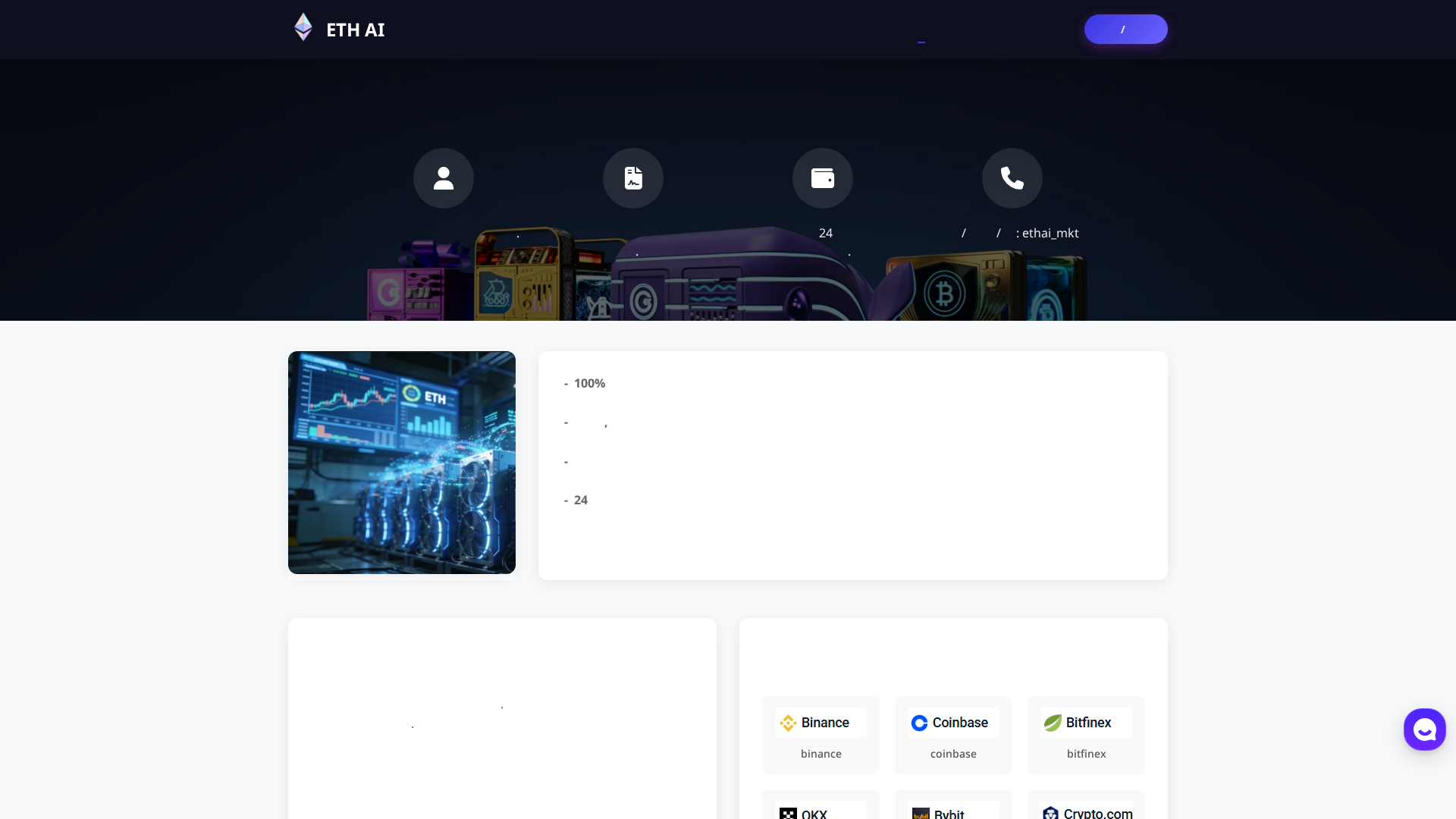Click the ETH AI brand name text

click(x=355, y=30)
